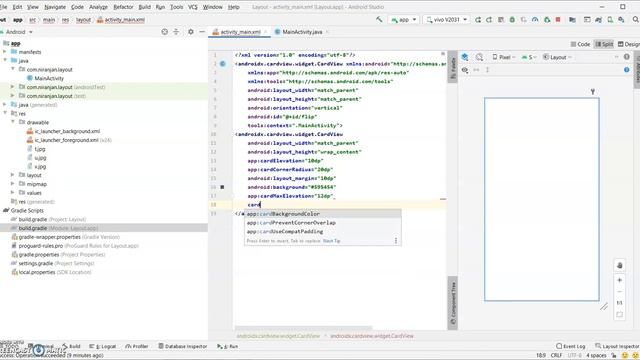Open the app run configuration dropdown

click(404, 20)
